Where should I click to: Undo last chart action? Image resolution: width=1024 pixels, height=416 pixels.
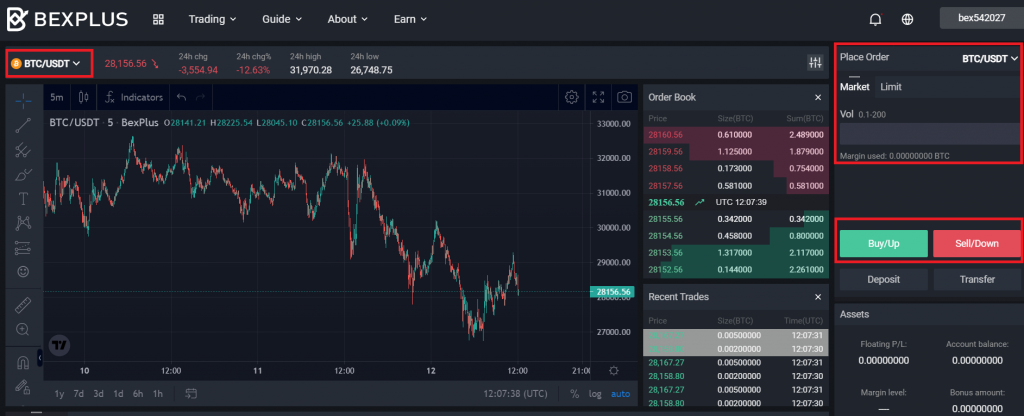point(182,97)
